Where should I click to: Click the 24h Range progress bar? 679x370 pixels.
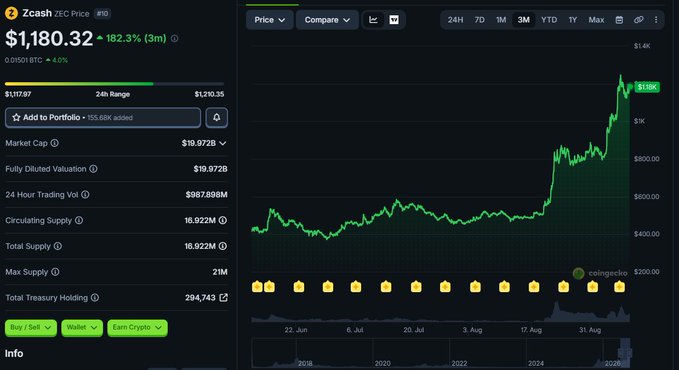(114, 84)
